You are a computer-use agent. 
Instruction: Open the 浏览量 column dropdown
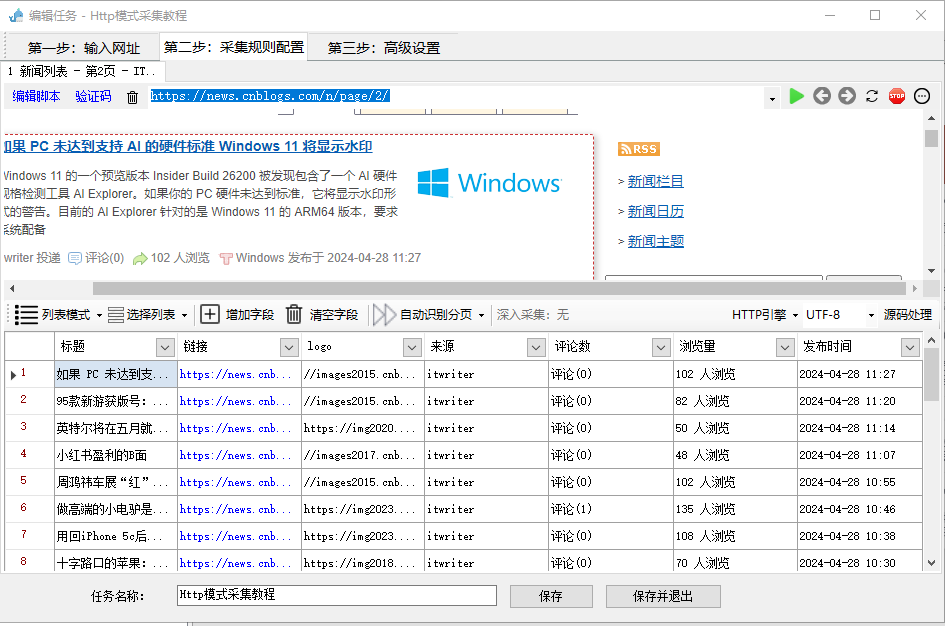click(785, 347)
